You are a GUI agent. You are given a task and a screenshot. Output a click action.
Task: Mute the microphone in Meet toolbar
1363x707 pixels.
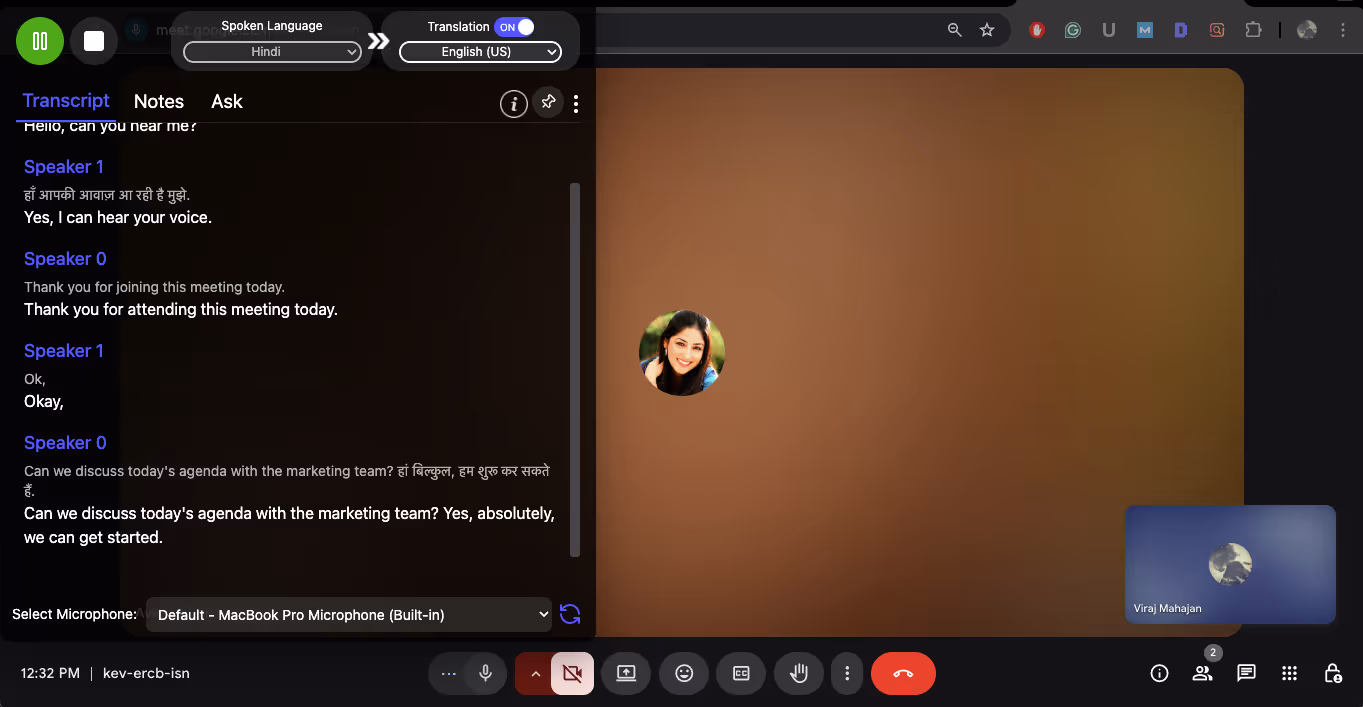[x=486, y=673]
